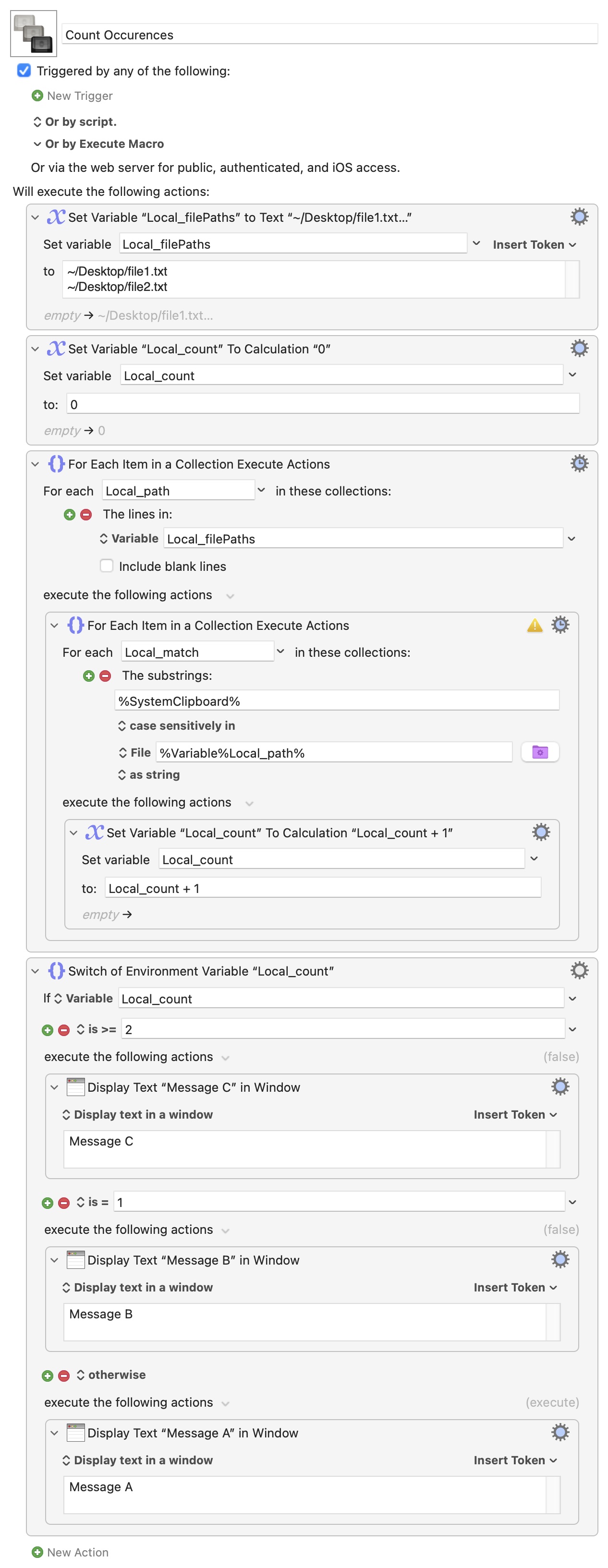Add a collection beside 'The substrings' using green plus
608x1568 pixels.
pos(89,675)
